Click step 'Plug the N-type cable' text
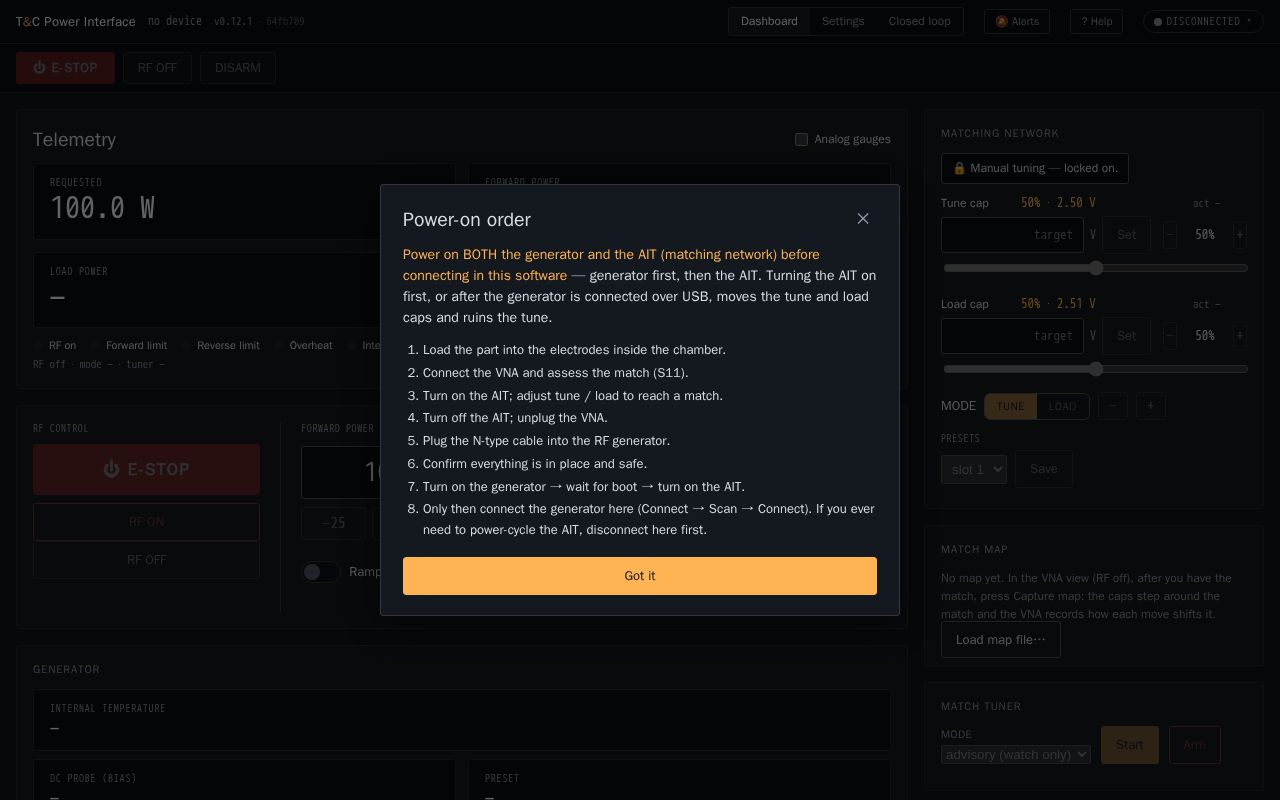The width and height of the screenshot is (1280, 800). pos(546,441)
